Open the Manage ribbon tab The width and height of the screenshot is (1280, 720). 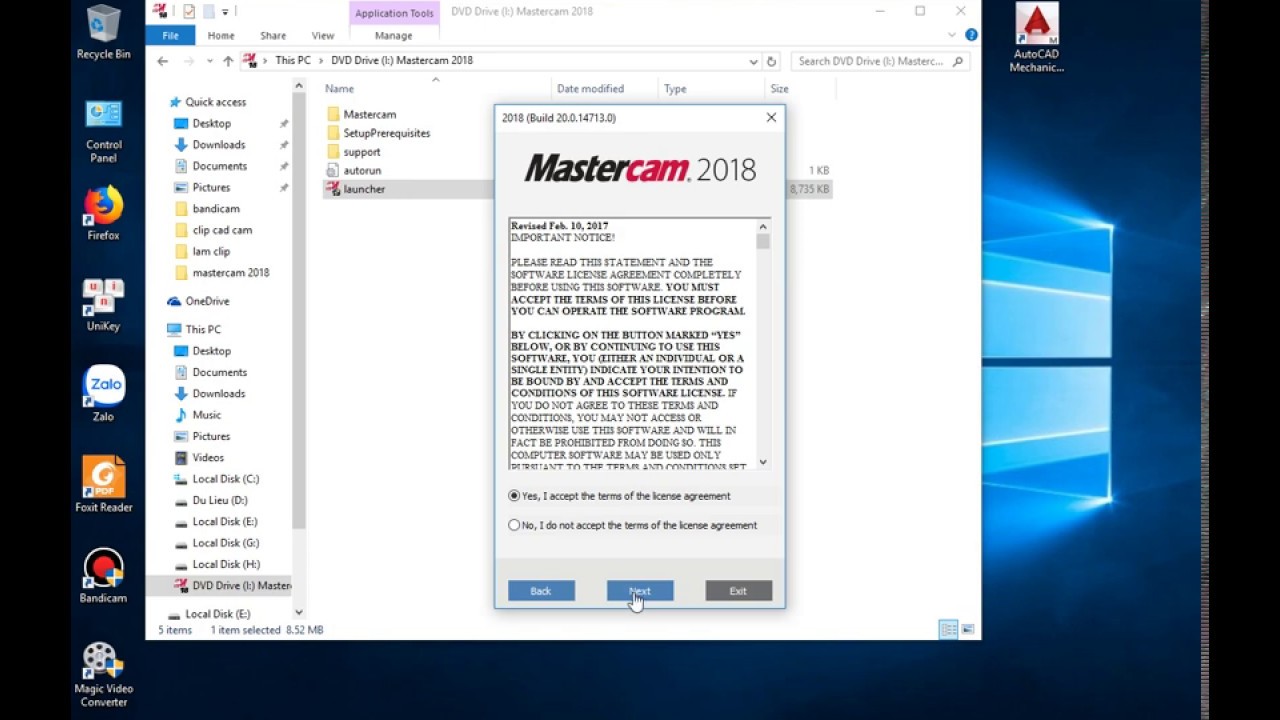[393, 35]
